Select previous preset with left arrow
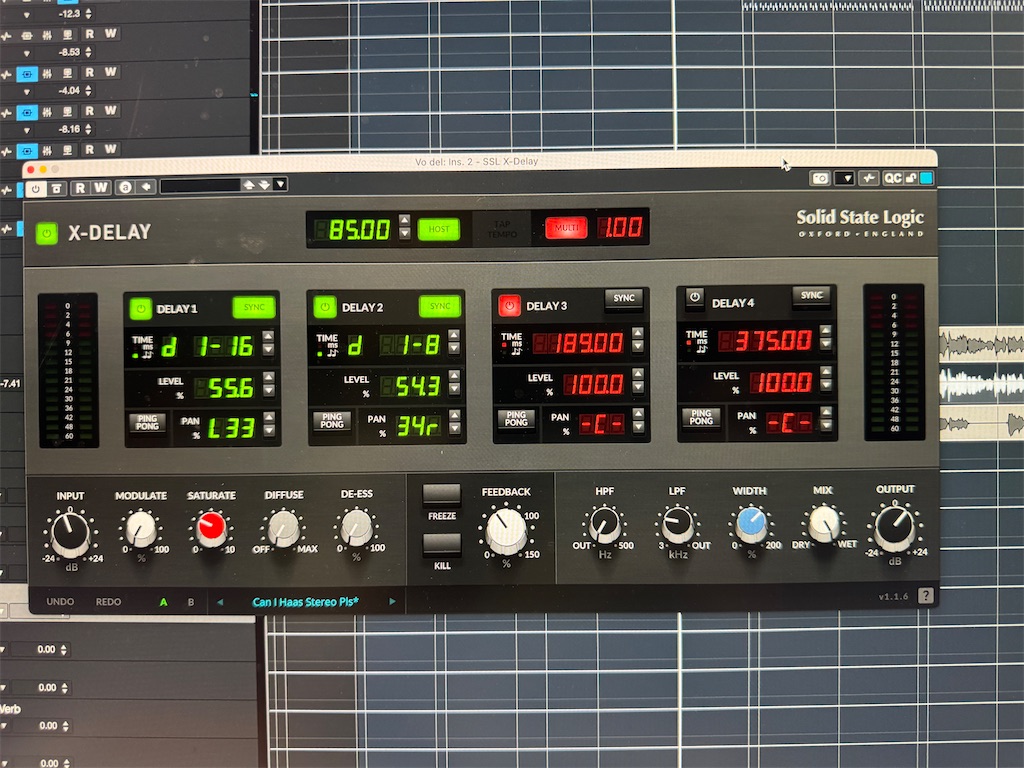The image size is (1024, 768). point(220,602)
